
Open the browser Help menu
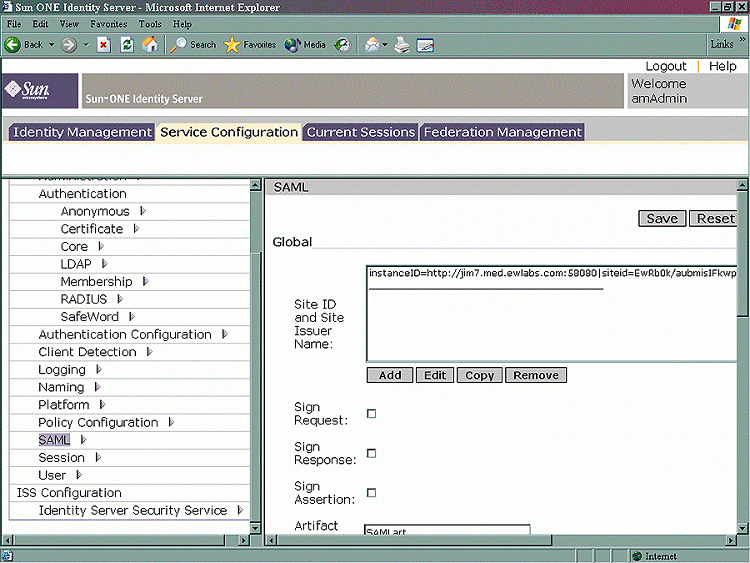(x=182, y=24)
